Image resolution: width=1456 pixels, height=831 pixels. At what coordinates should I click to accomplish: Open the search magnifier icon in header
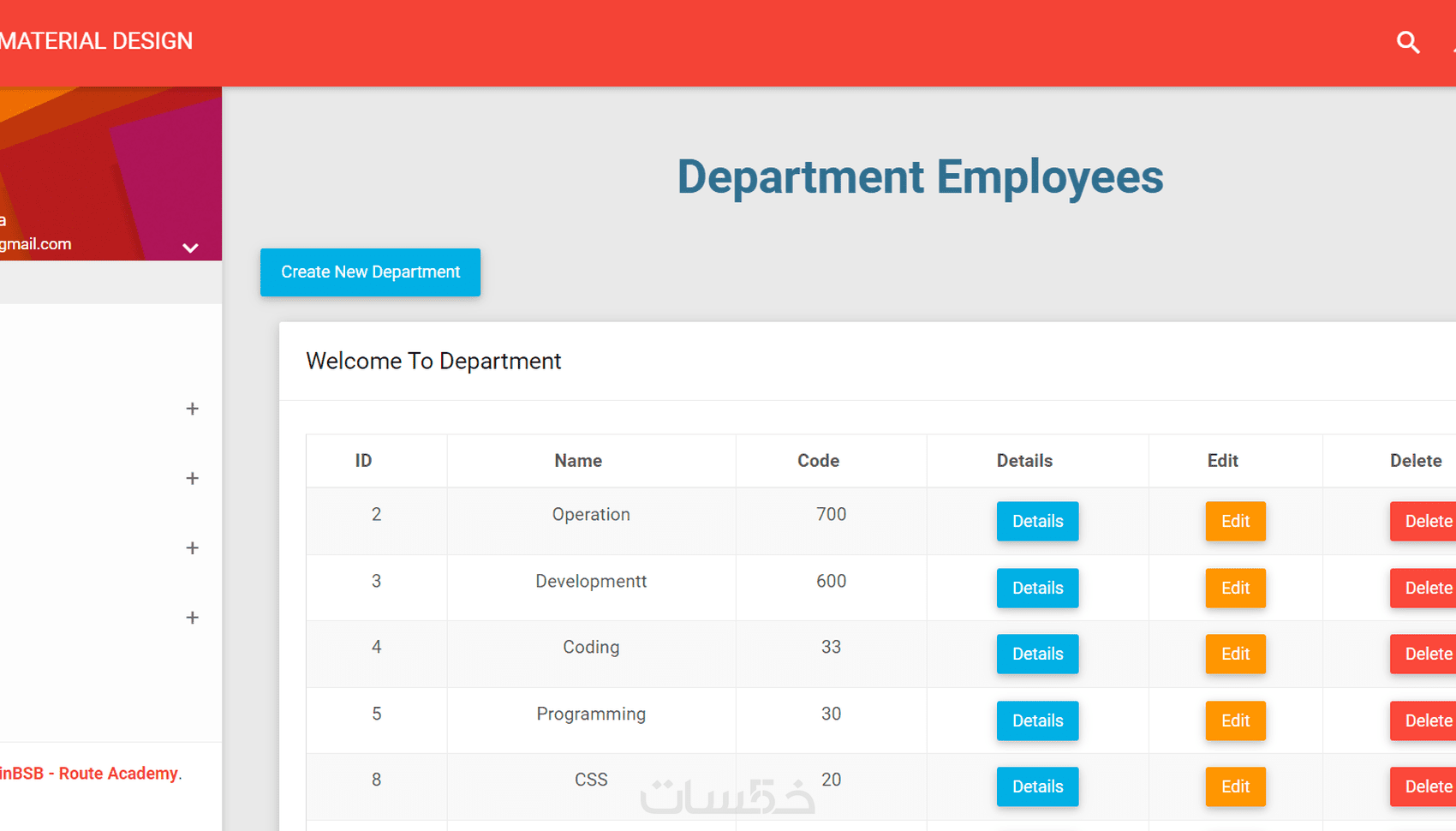click(1408, 42)
